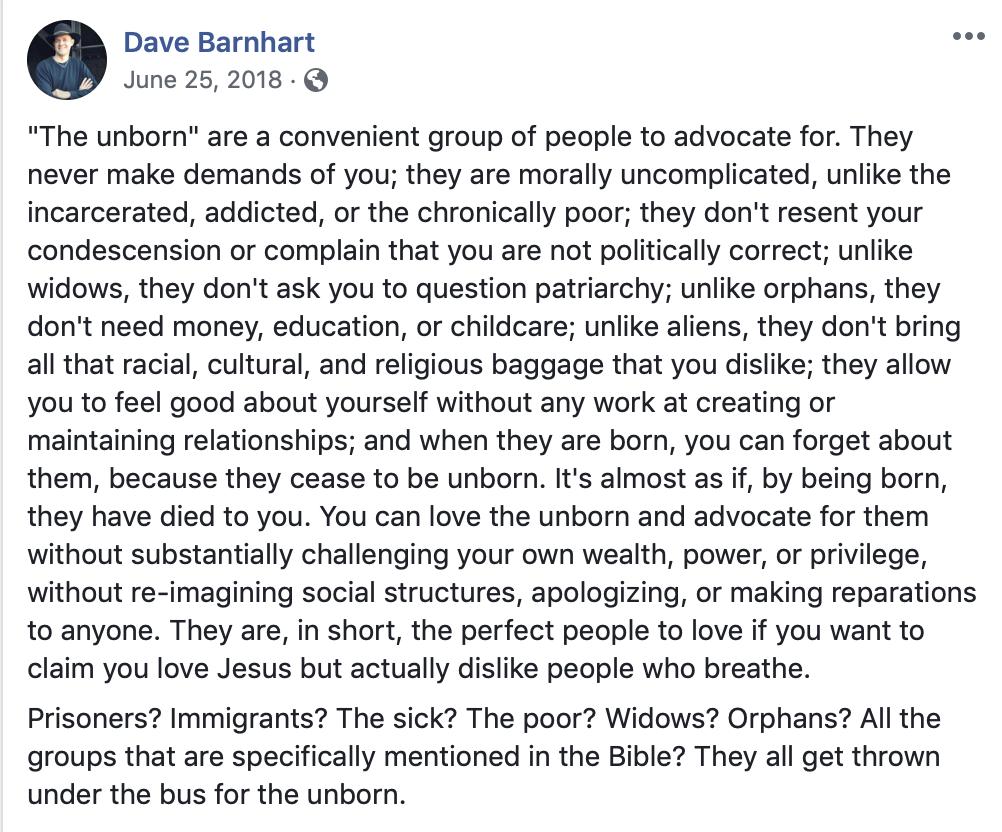This screenshot has width=1002, height=832.
Task: Select the word "privilege" in the post
Action: click(x=868, y=555)
